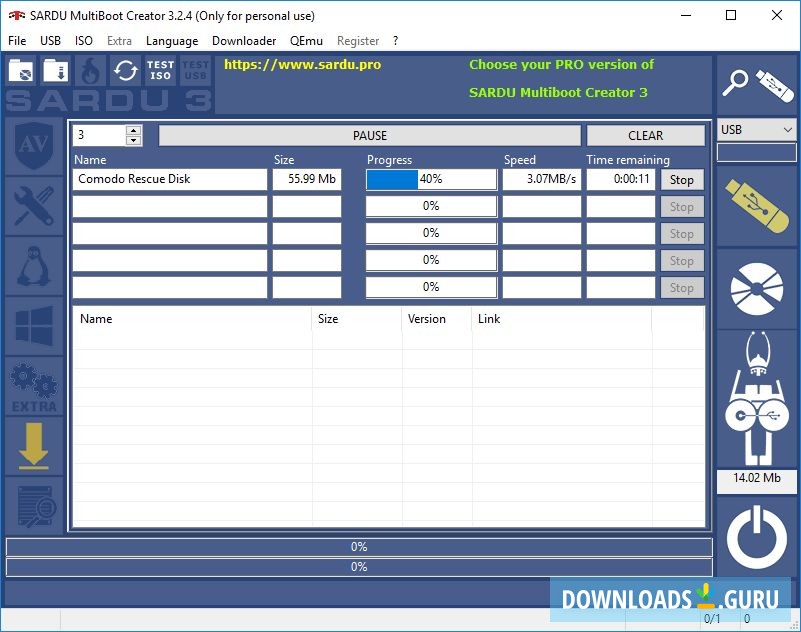
Task: Click the yellow download arrow icon
Action: (x=34, y=445)
